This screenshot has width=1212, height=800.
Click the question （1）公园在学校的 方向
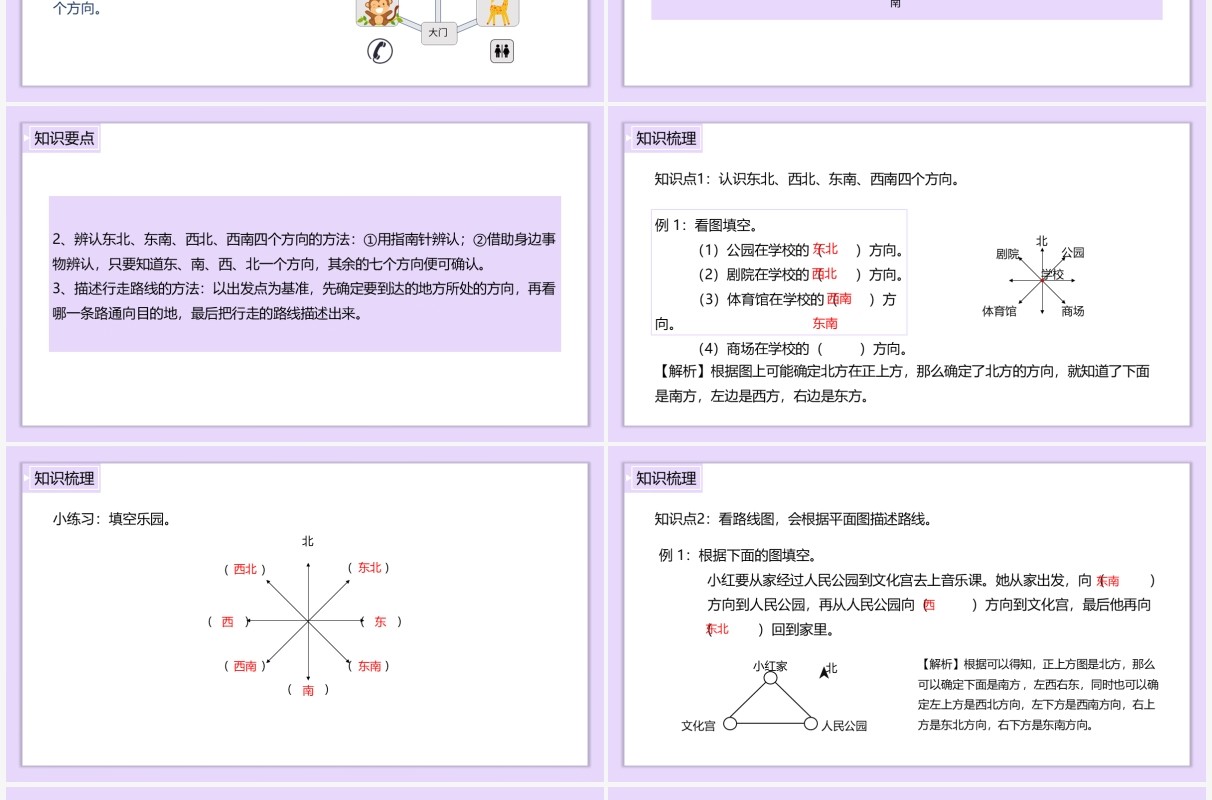pos(800,250)
